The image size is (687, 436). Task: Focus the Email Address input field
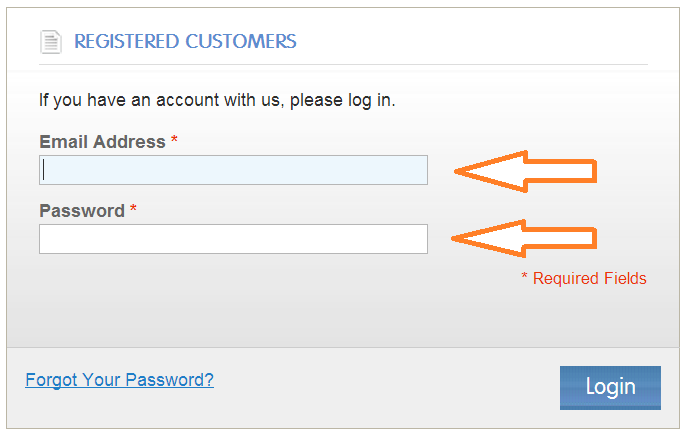[x=234, y=170]
